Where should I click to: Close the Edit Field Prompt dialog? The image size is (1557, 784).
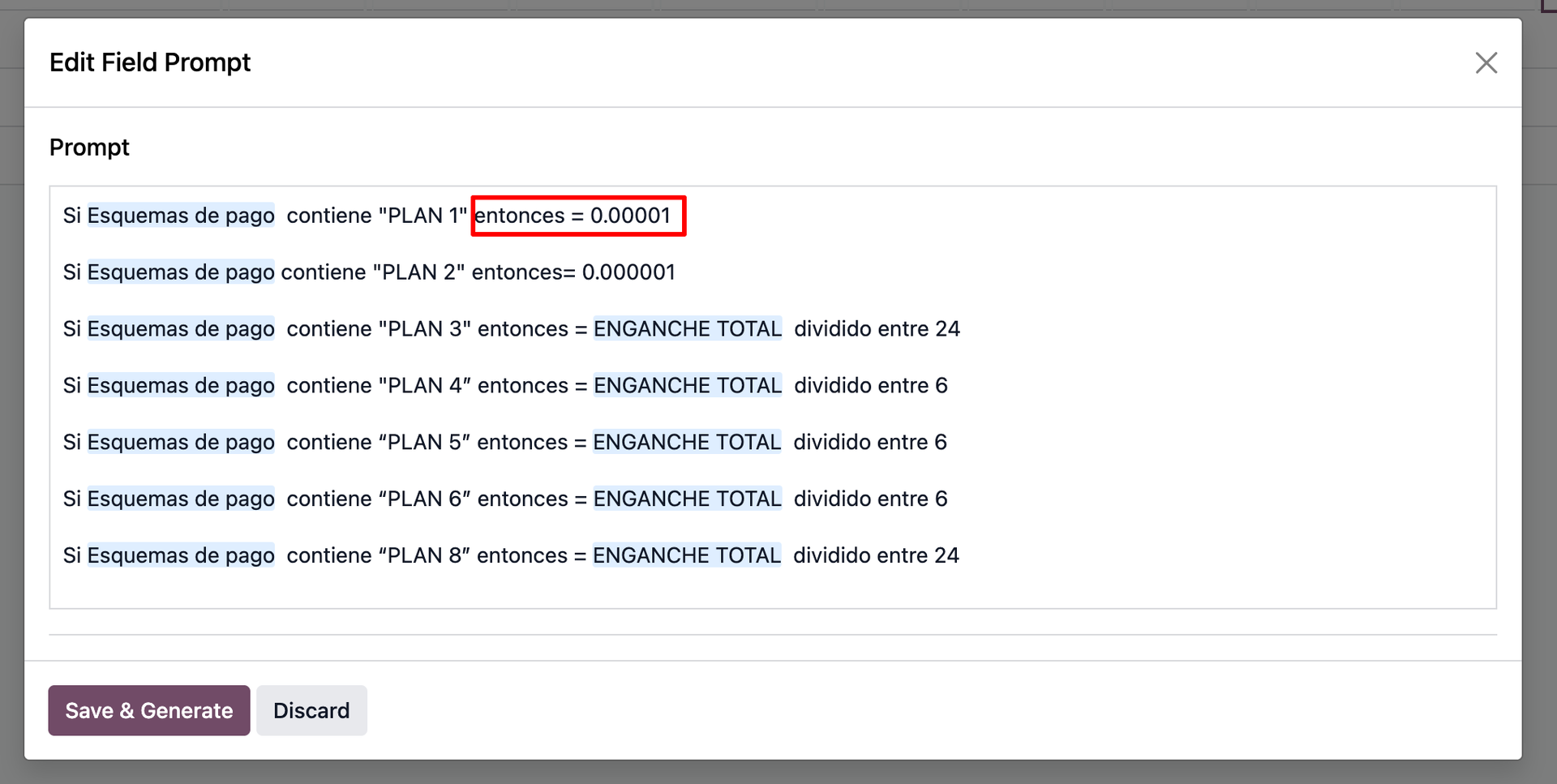click(1486, 62)
